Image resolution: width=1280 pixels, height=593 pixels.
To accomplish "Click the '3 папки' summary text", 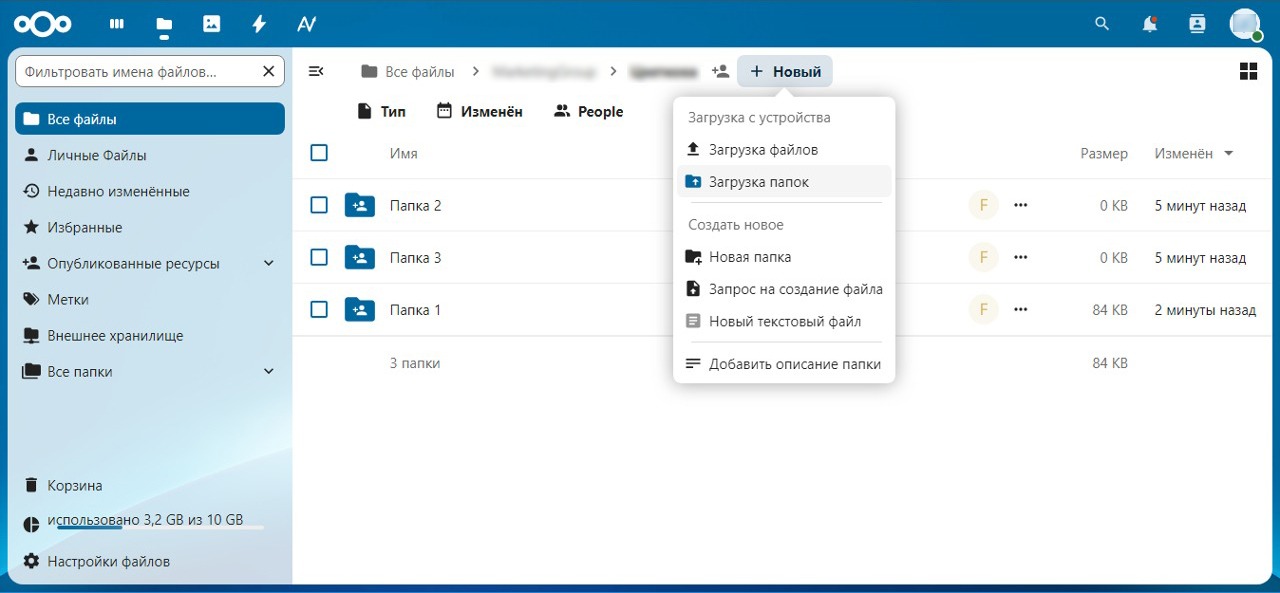I will (x=415, y=363).
